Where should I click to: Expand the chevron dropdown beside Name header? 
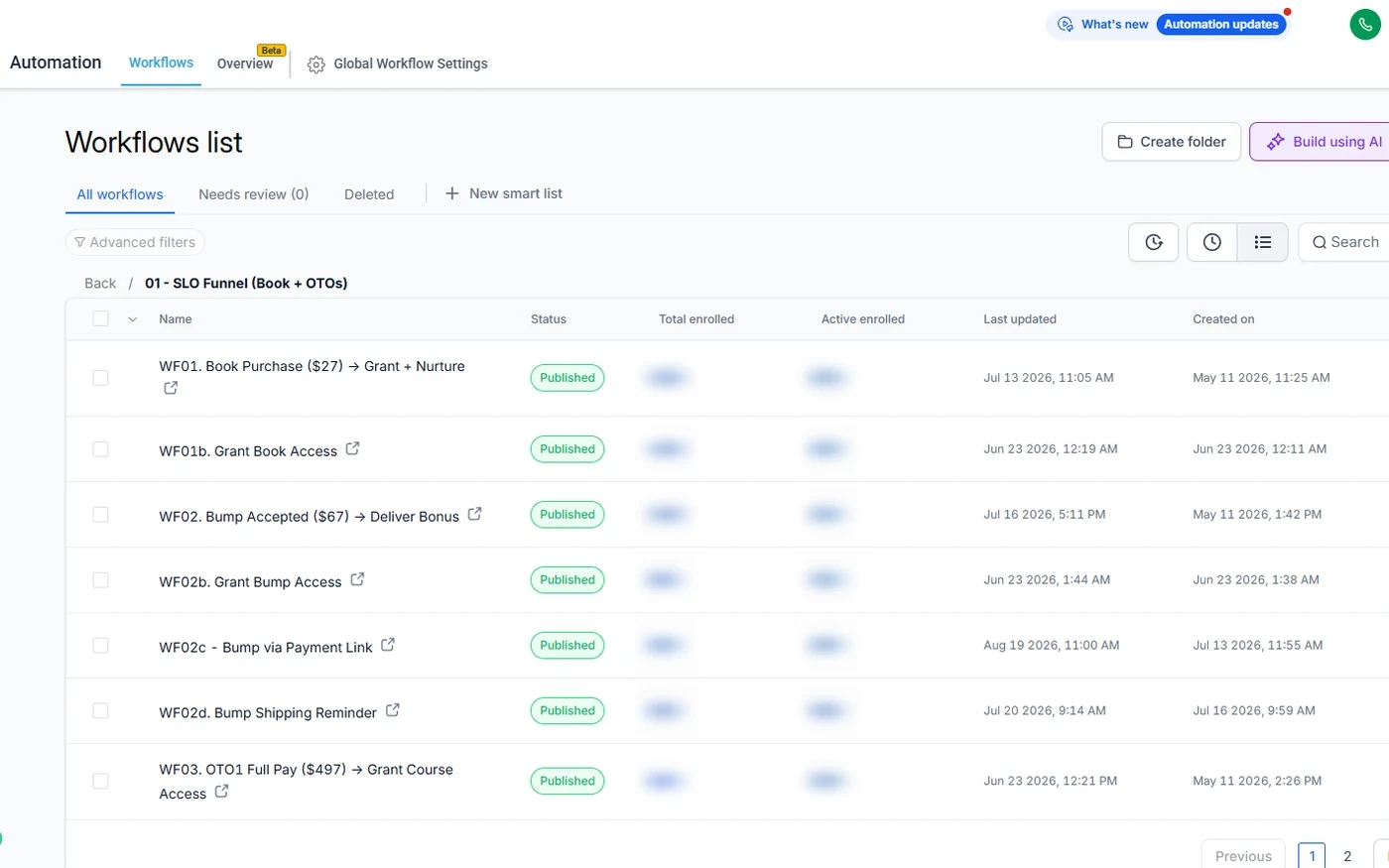pyautogui.click(x=132, y=319)
